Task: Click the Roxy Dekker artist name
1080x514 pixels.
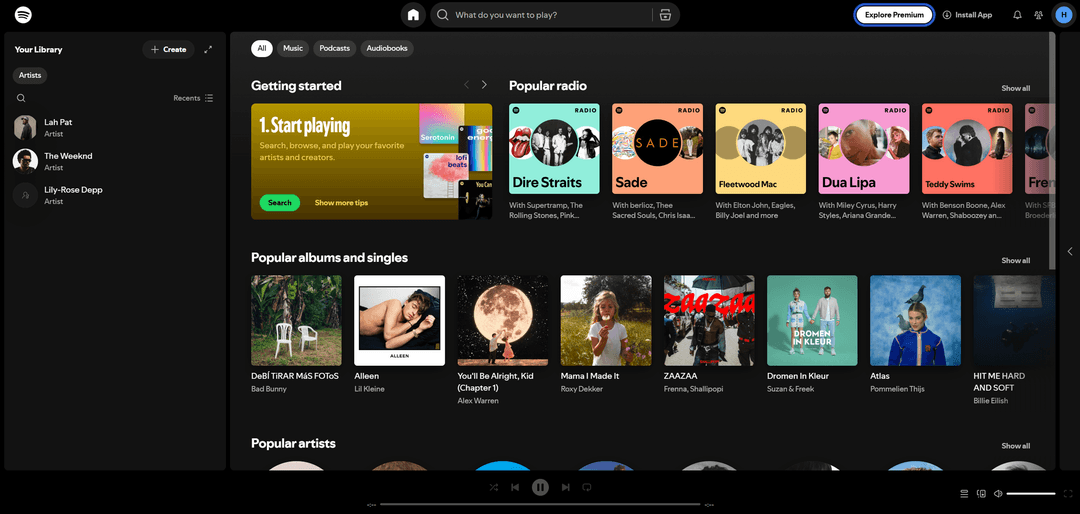Action: coord(580,389)
